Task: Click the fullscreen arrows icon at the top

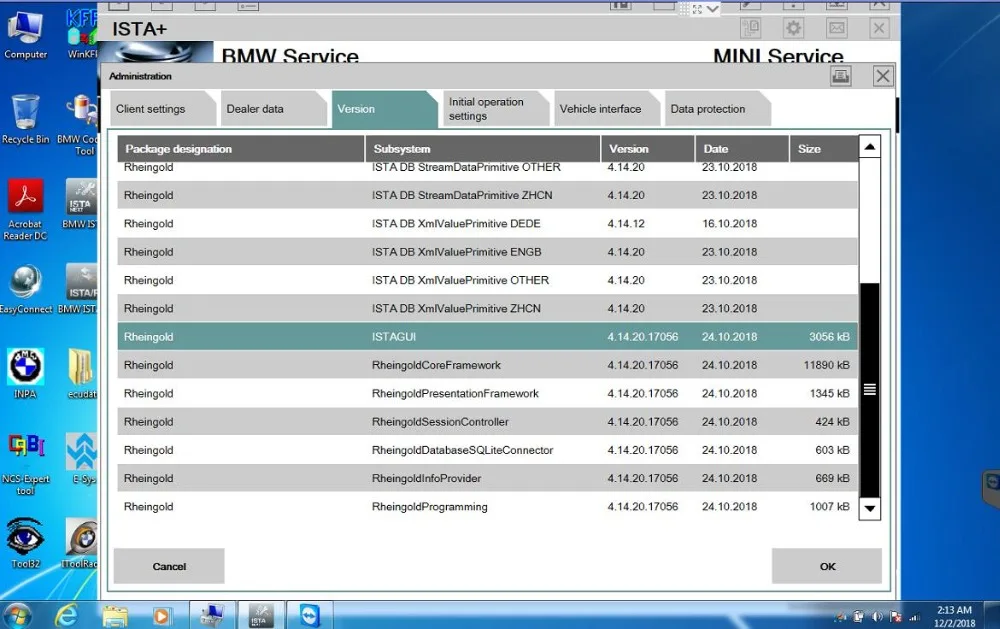Action: click(697, 9)
